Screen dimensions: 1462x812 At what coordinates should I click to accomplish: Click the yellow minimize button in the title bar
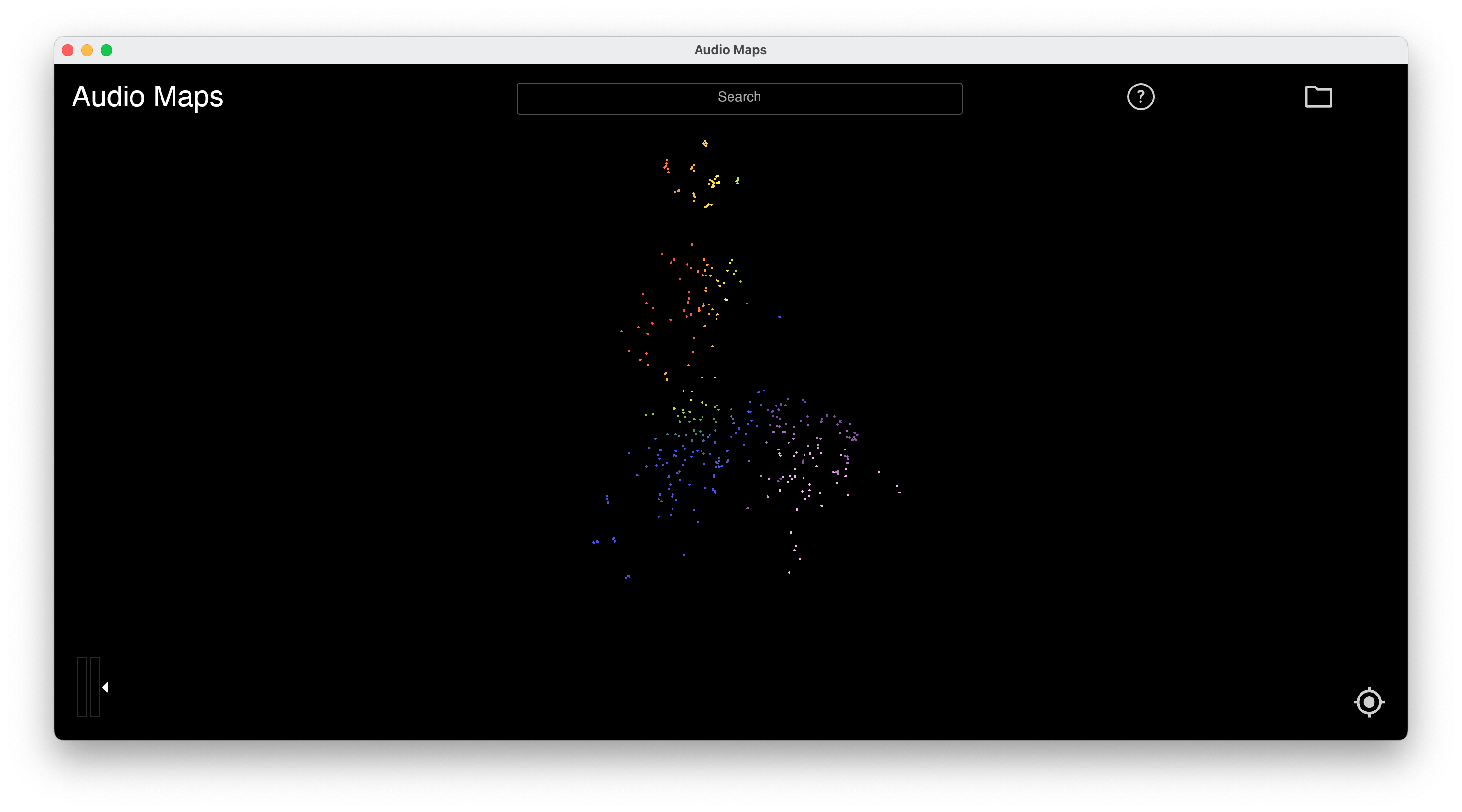point(87,50)
